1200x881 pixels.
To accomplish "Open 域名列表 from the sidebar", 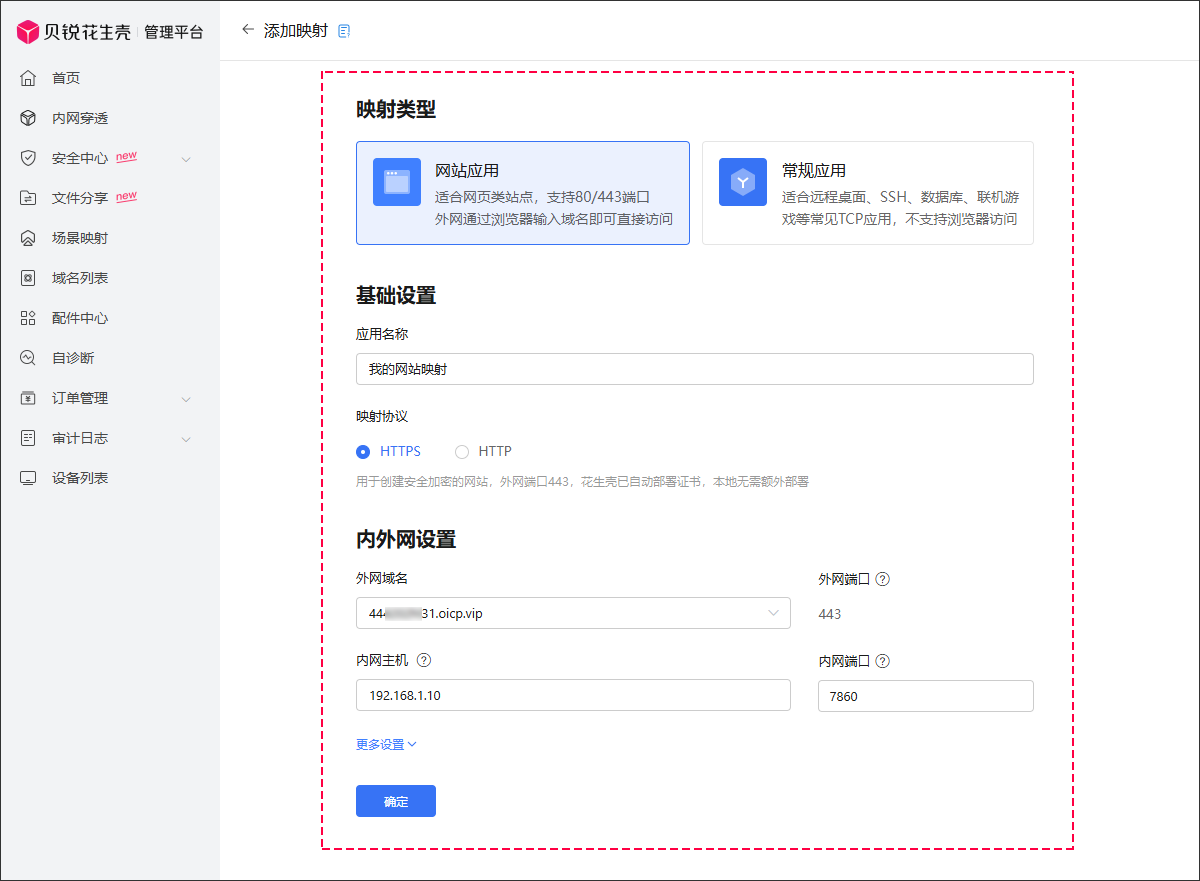I will pos(80,278).
